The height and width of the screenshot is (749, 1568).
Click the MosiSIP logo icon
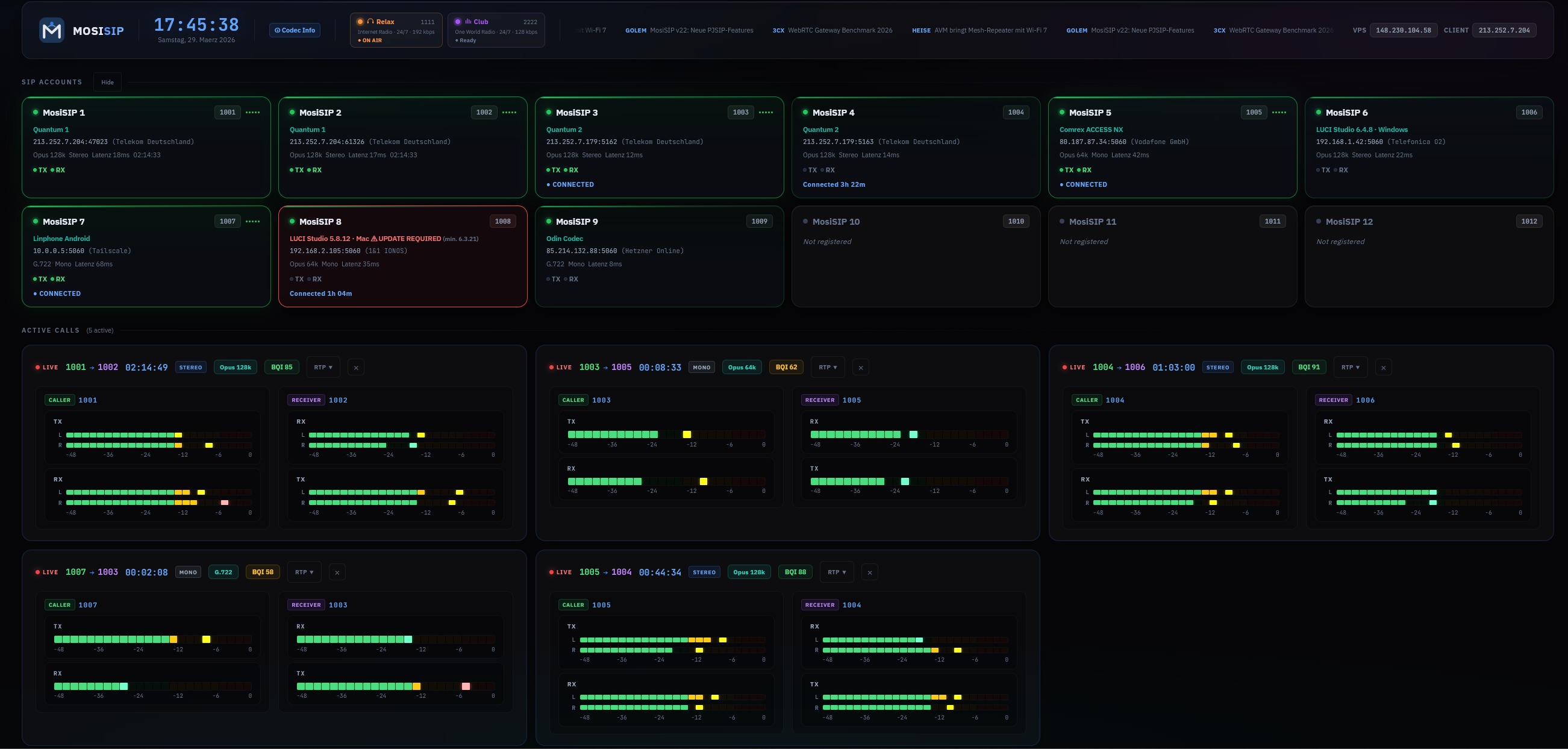[x=51, y=30]
